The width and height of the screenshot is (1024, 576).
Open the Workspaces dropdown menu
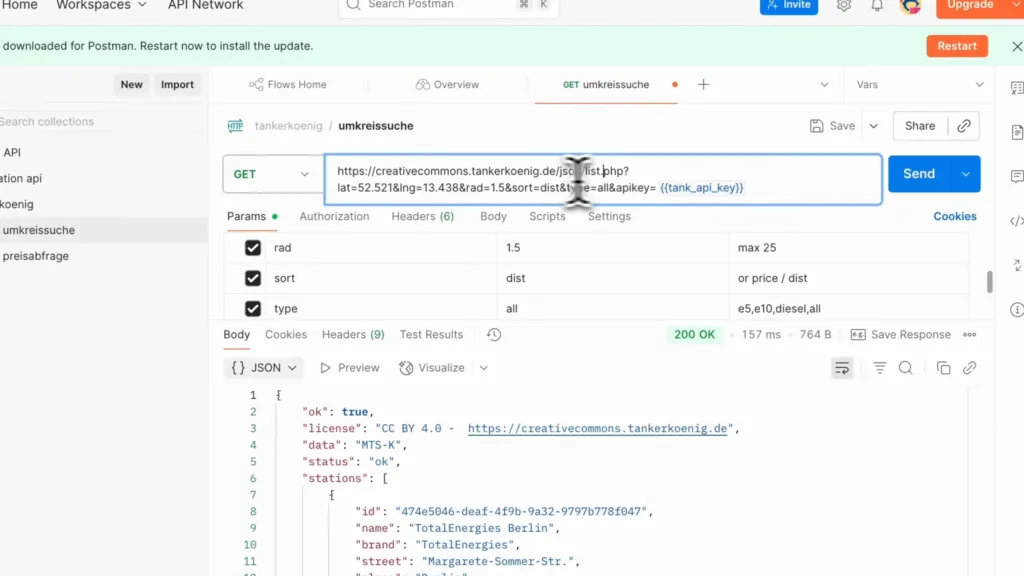pos(101,5)
